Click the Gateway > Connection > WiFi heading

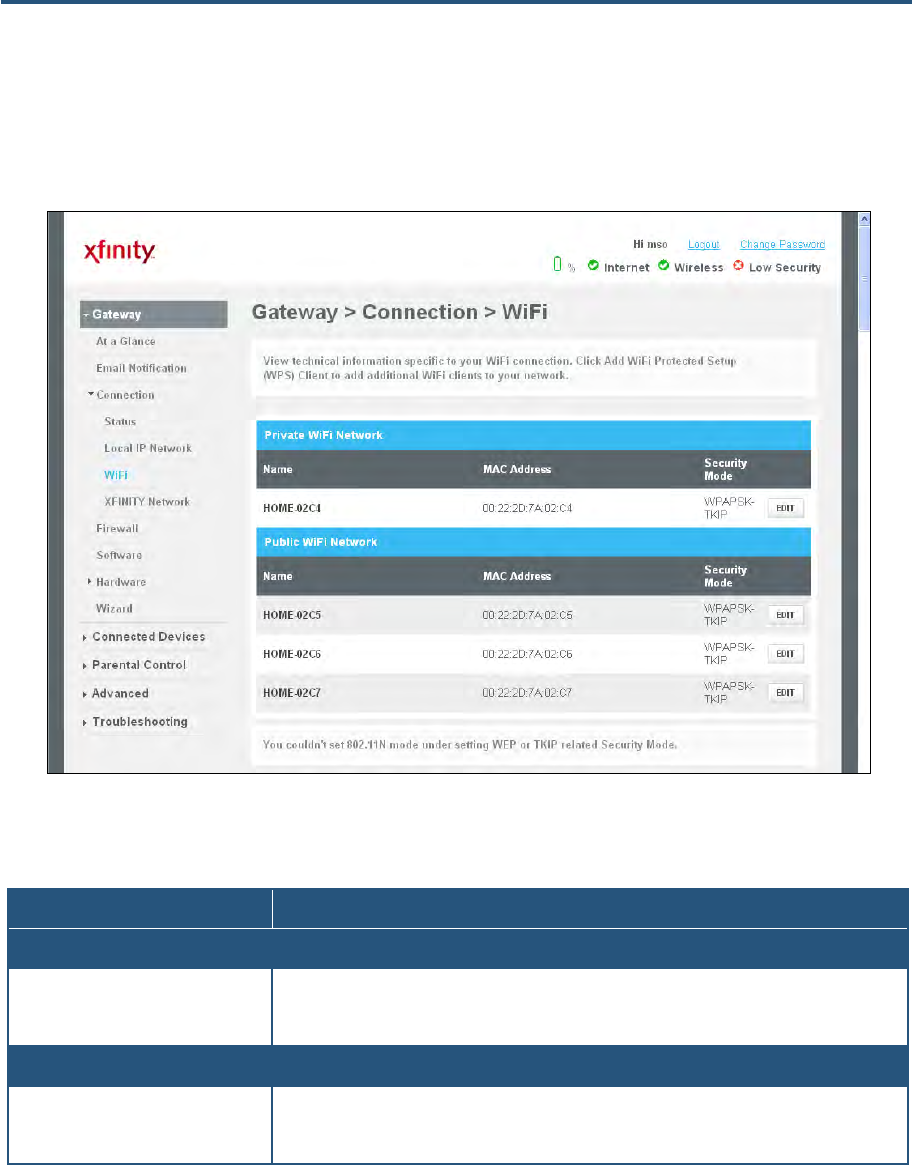point(400,313)
